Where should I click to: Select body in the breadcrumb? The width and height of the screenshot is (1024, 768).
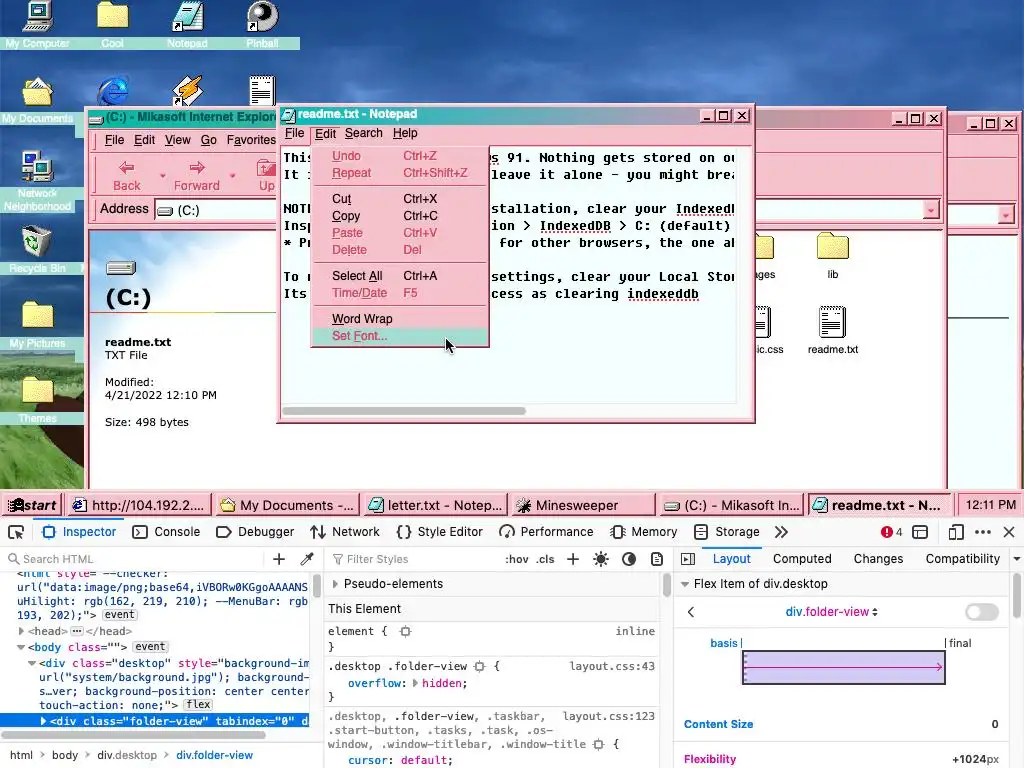coord(65,755)
